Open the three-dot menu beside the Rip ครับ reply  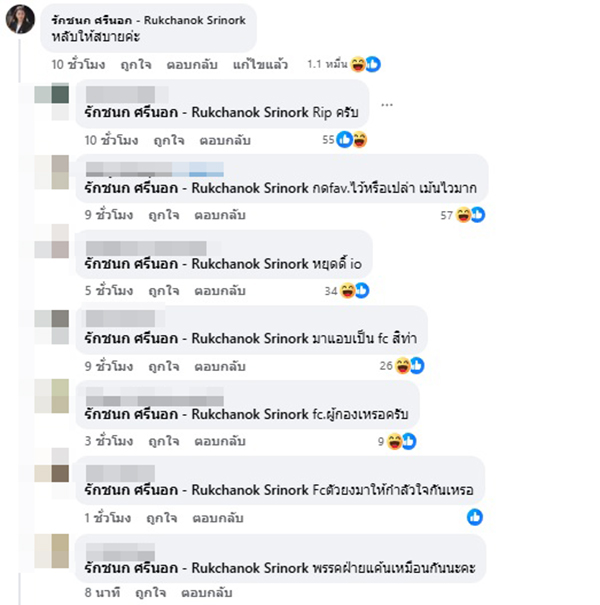point(387,105)
